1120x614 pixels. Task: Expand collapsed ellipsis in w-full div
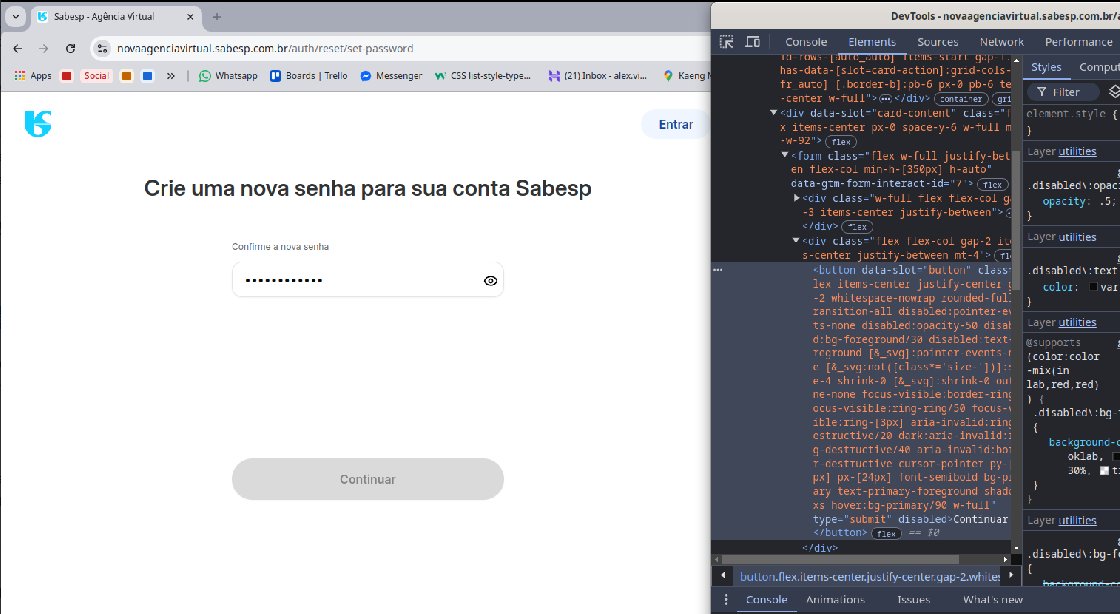point(1008,213)
